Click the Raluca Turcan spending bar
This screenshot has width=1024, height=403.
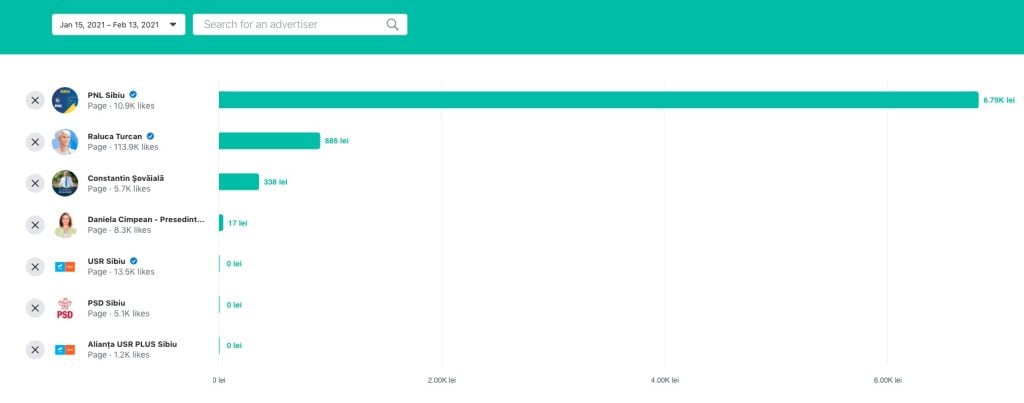pos(269,141)
